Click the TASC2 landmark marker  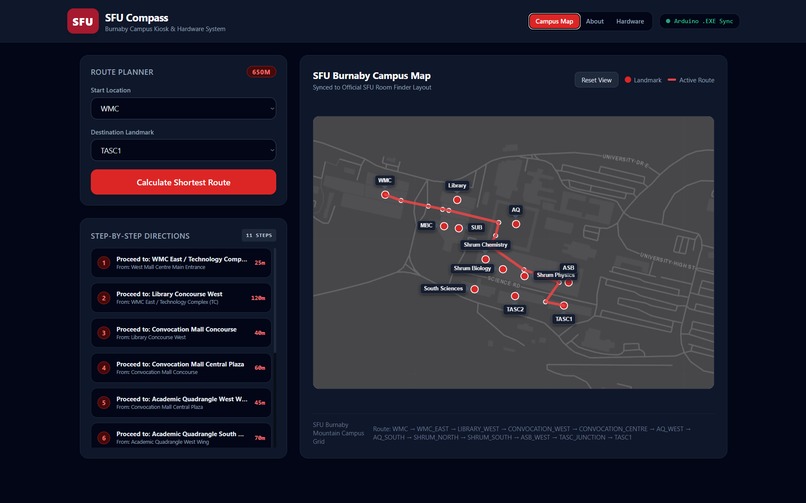tap(515, 296)
